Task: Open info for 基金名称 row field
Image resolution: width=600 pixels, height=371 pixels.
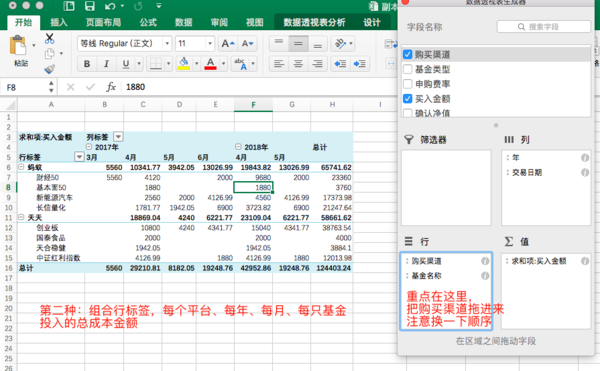Action: [485, 276]
